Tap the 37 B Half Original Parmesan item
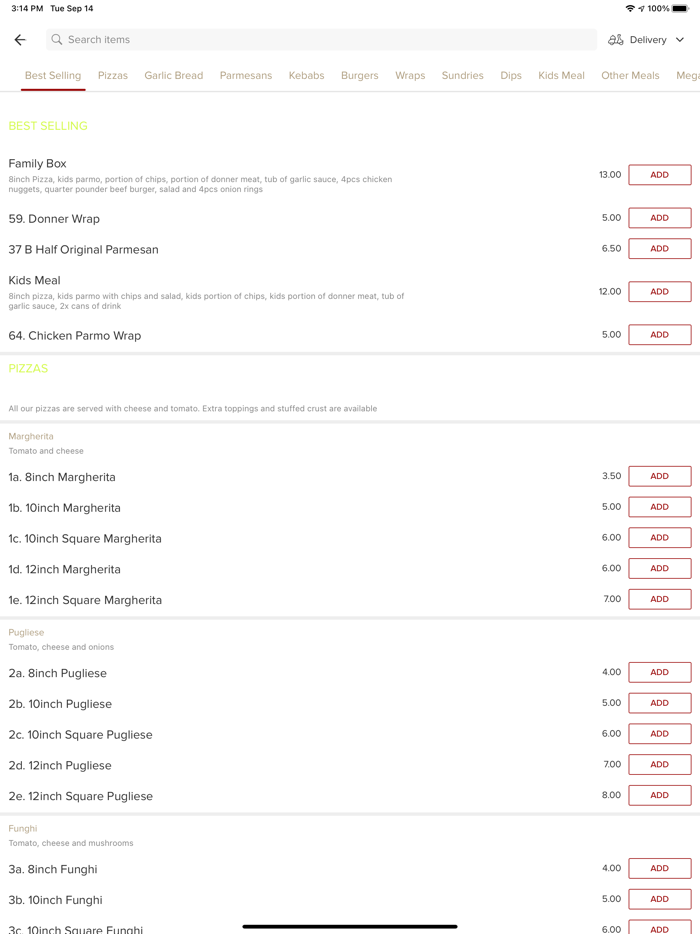Screen dimensions: 700x934 pos(84,250)
